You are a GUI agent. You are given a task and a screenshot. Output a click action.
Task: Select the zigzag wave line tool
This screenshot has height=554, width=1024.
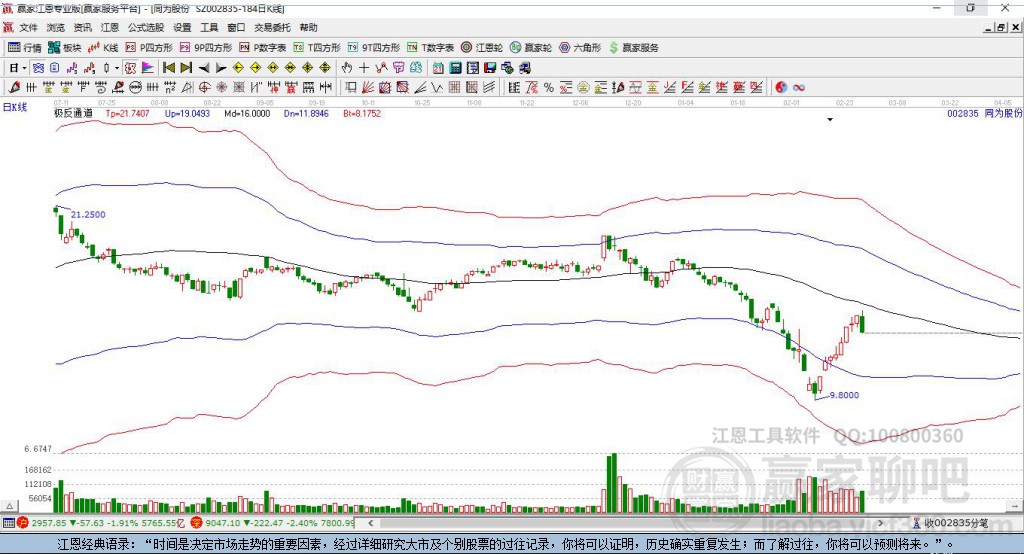click(436, 88)
